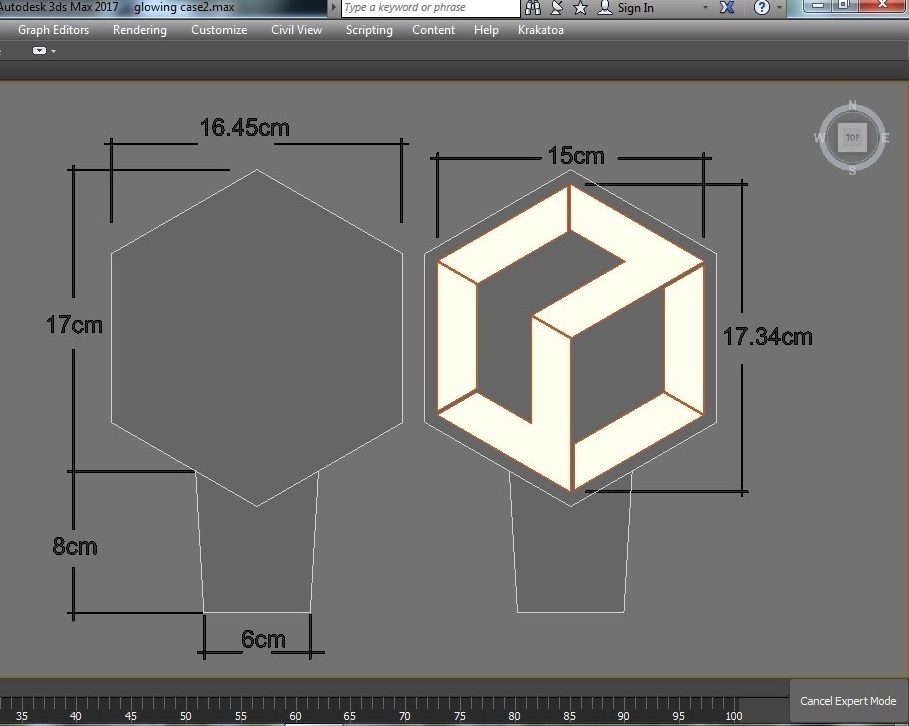The image size is (909, 726).
Task: Open the Rendering menu
Action: click(x=140, y=30)
